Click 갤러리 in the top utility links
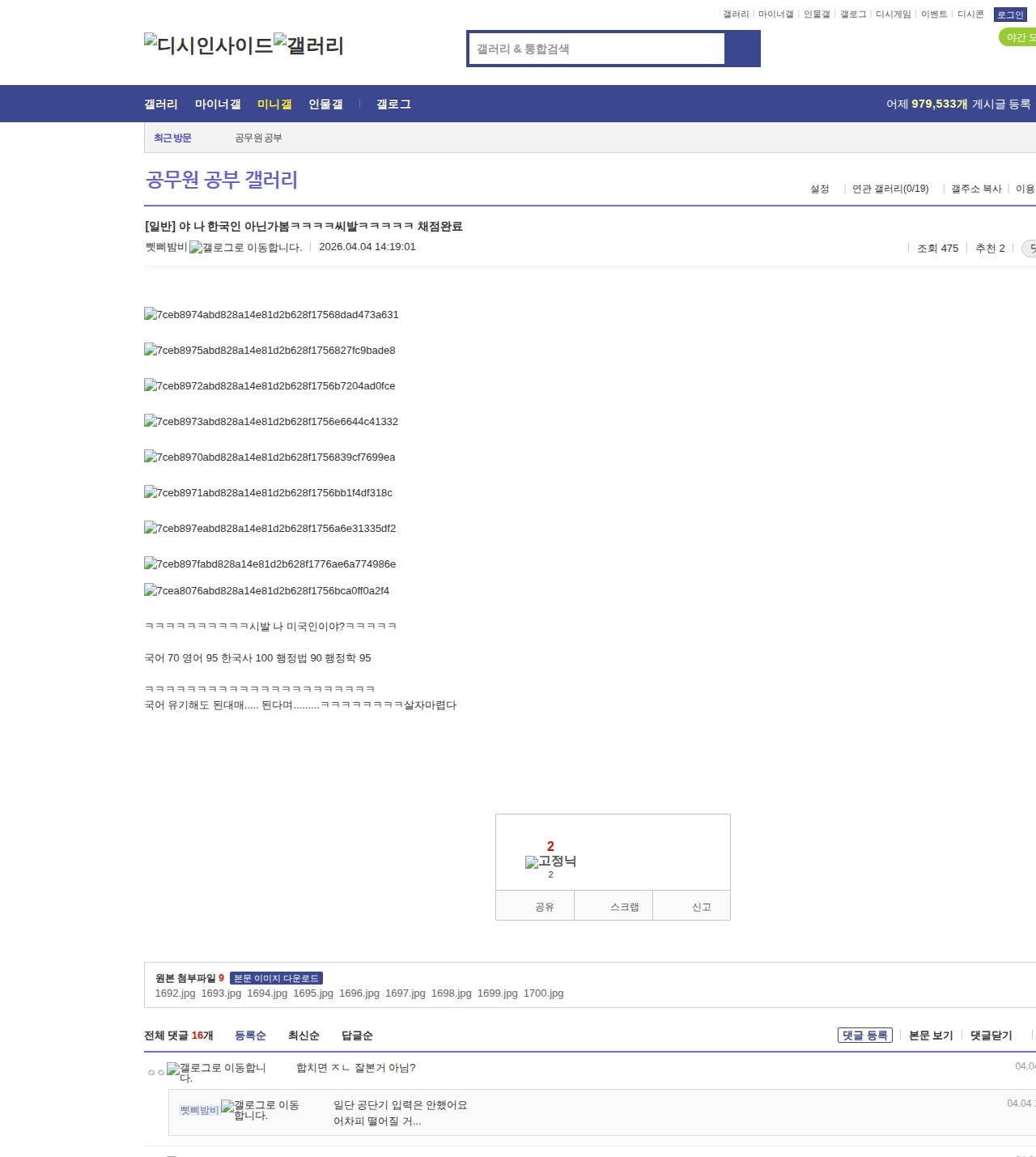This screenshot has height=1157, width=1036. tap(736, 15)
